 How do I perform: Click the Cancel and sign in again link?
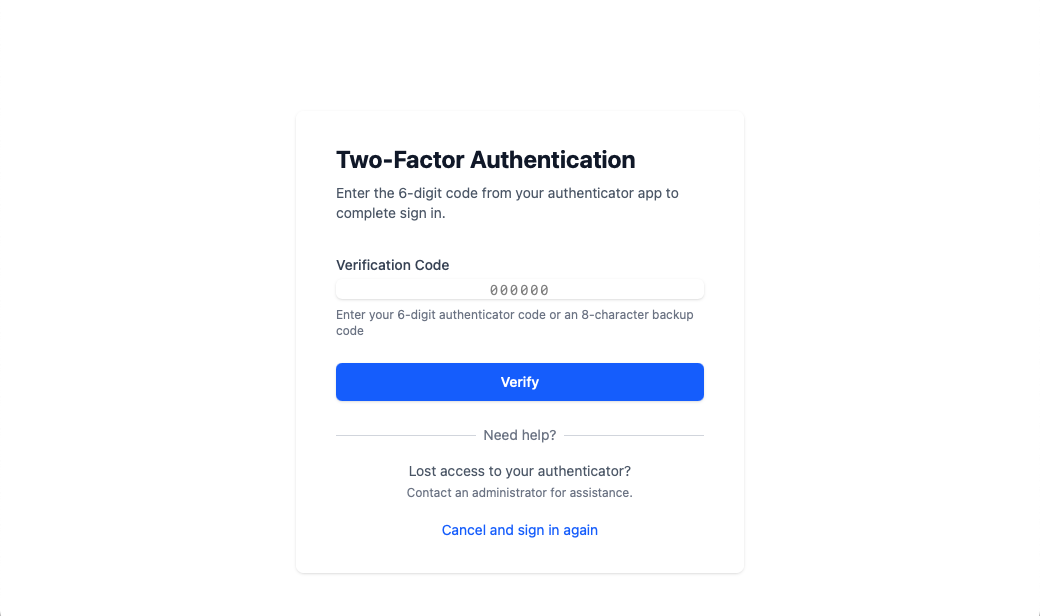coord(519,530)
